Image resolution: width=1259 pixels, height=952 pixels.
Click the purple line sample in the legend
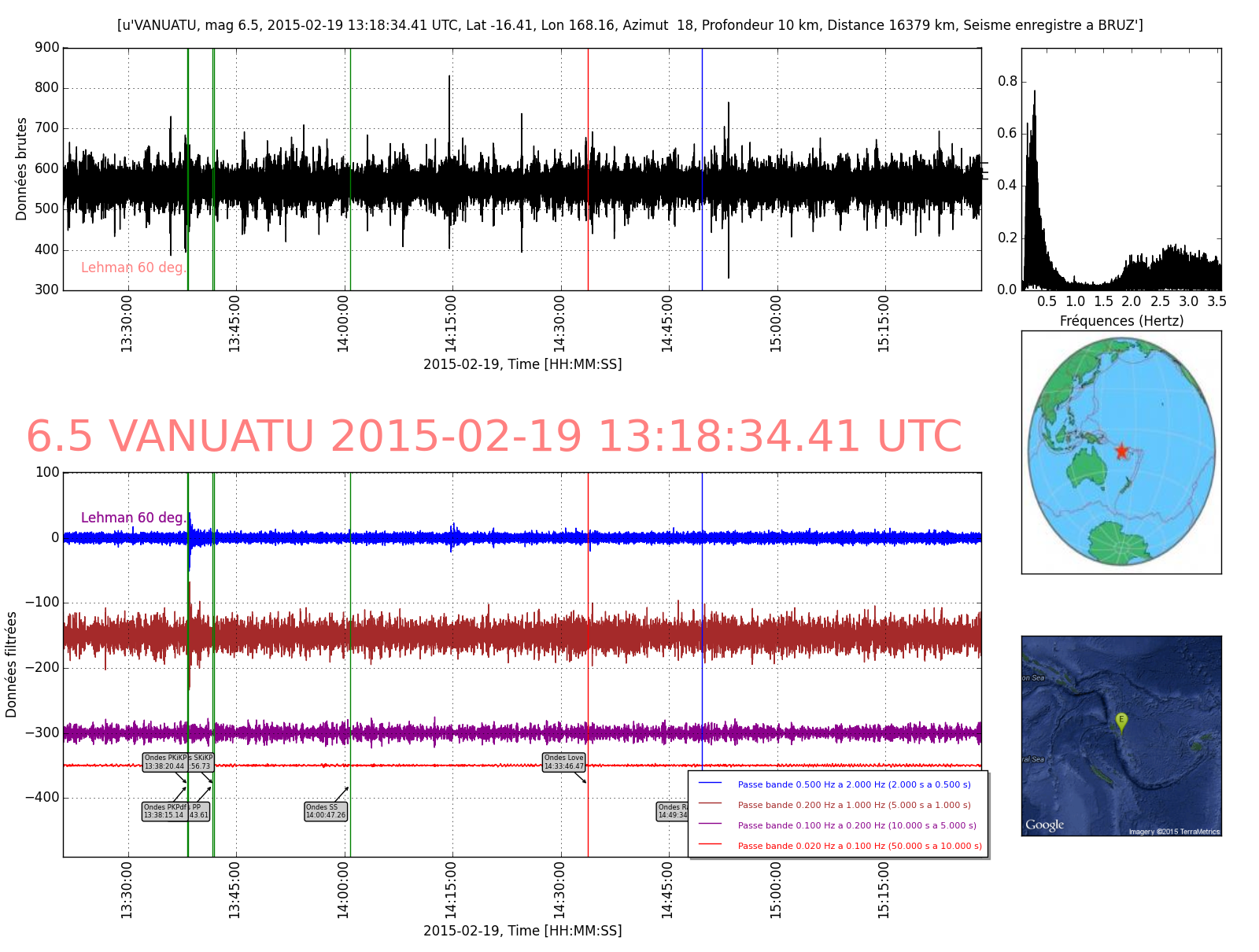click(710, 825)
